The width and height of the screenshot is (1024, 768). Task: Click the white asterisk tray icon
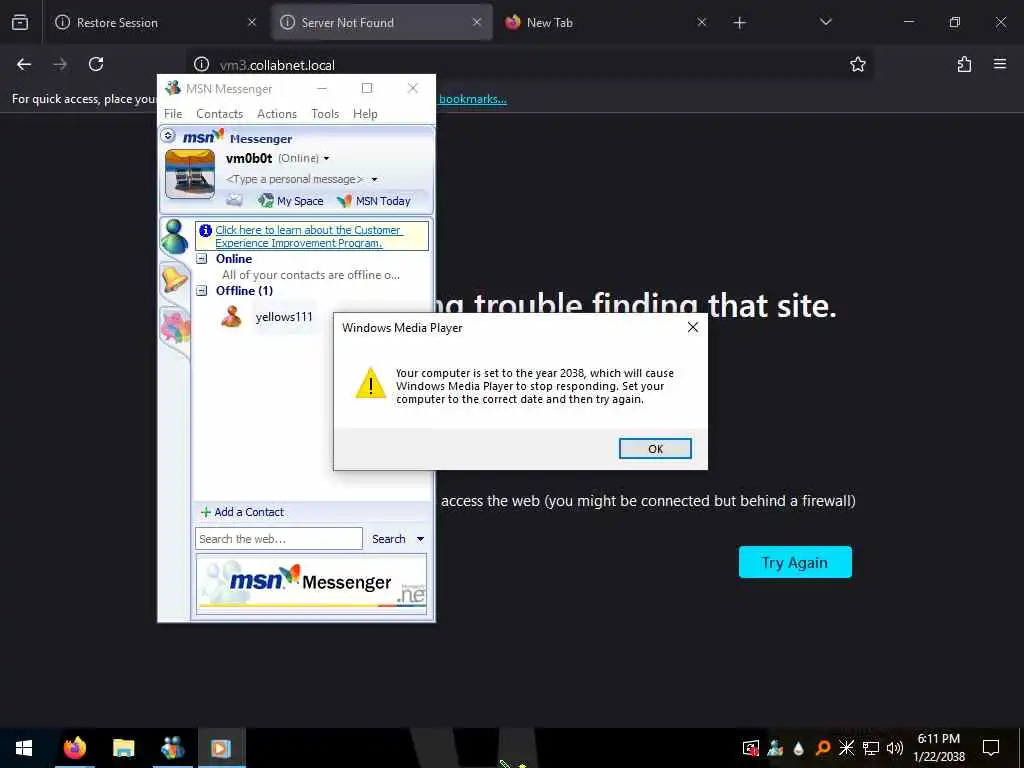point(846,748)
